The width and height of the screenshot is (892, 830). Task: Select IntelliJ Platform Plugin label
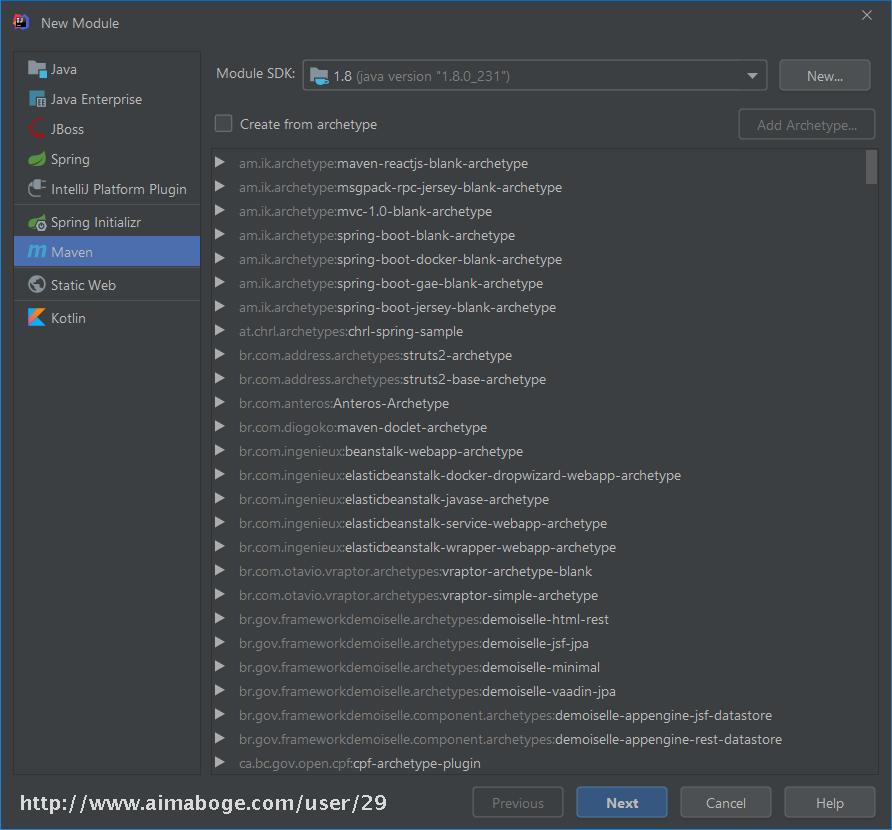tap(118, 189)
